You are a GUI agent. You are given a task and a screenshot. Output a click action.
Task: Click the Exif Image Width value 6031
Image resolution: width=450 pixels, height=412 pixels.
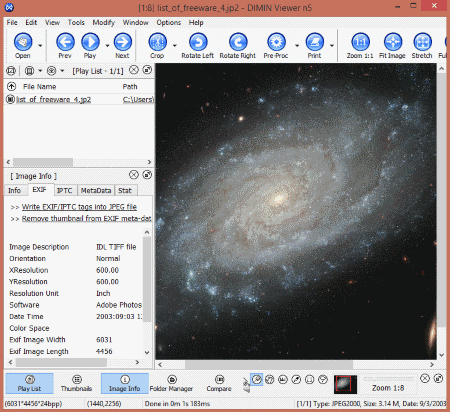pyautogui.click(x=104, y=340)
